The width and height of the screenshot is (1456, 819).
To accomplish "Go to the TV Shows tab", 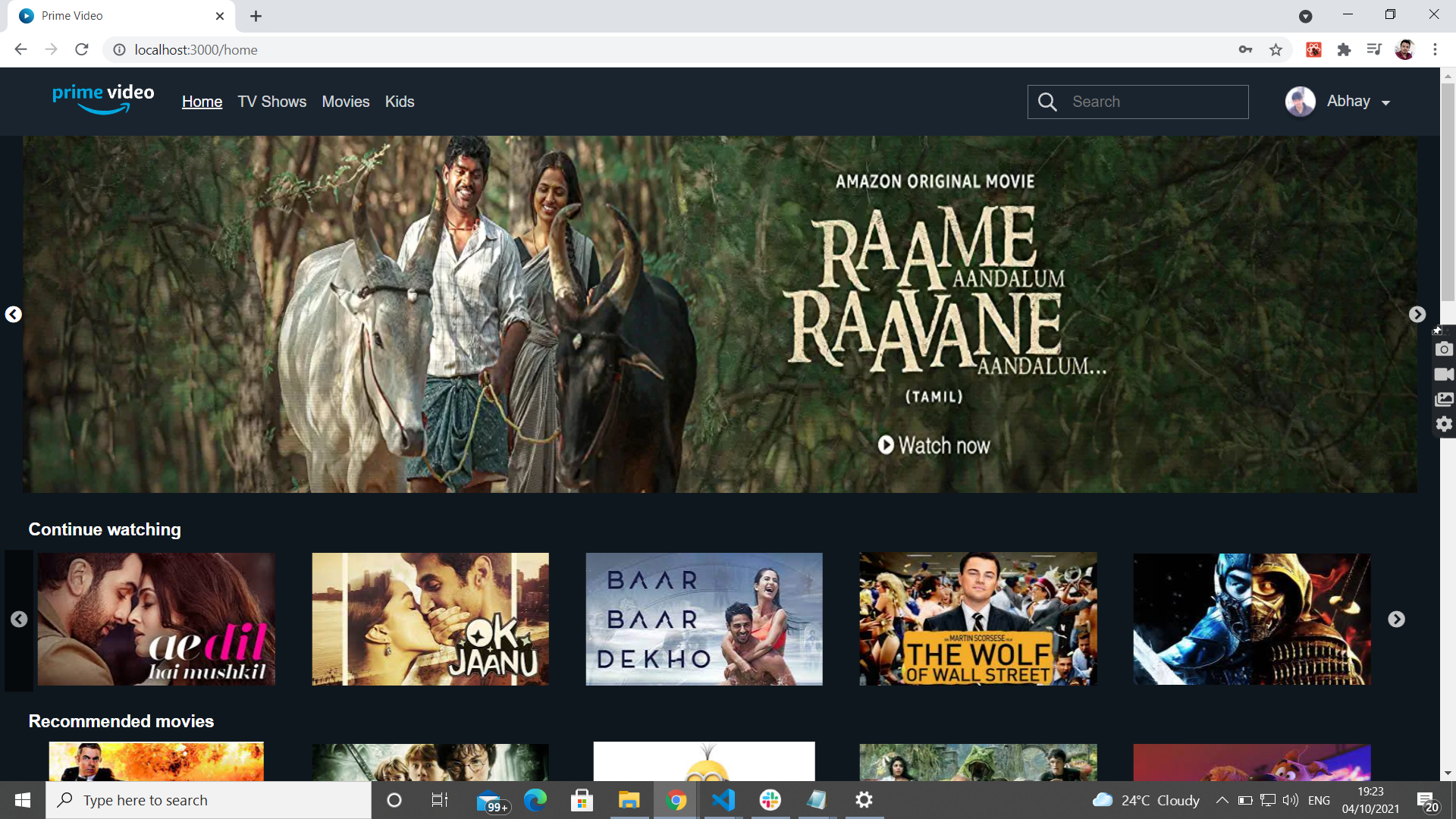I will click(x=271, y=102).
